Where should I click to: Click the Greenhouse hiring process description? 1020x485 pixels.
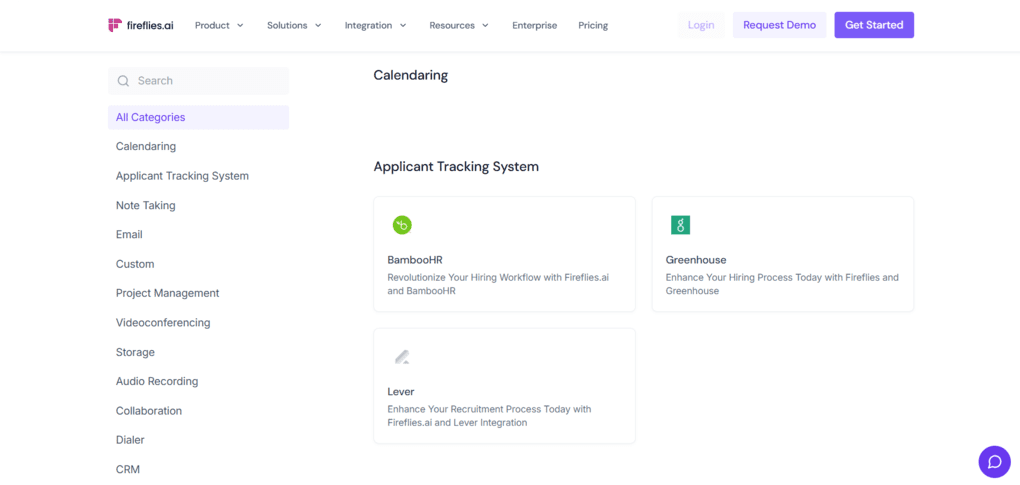782,284
